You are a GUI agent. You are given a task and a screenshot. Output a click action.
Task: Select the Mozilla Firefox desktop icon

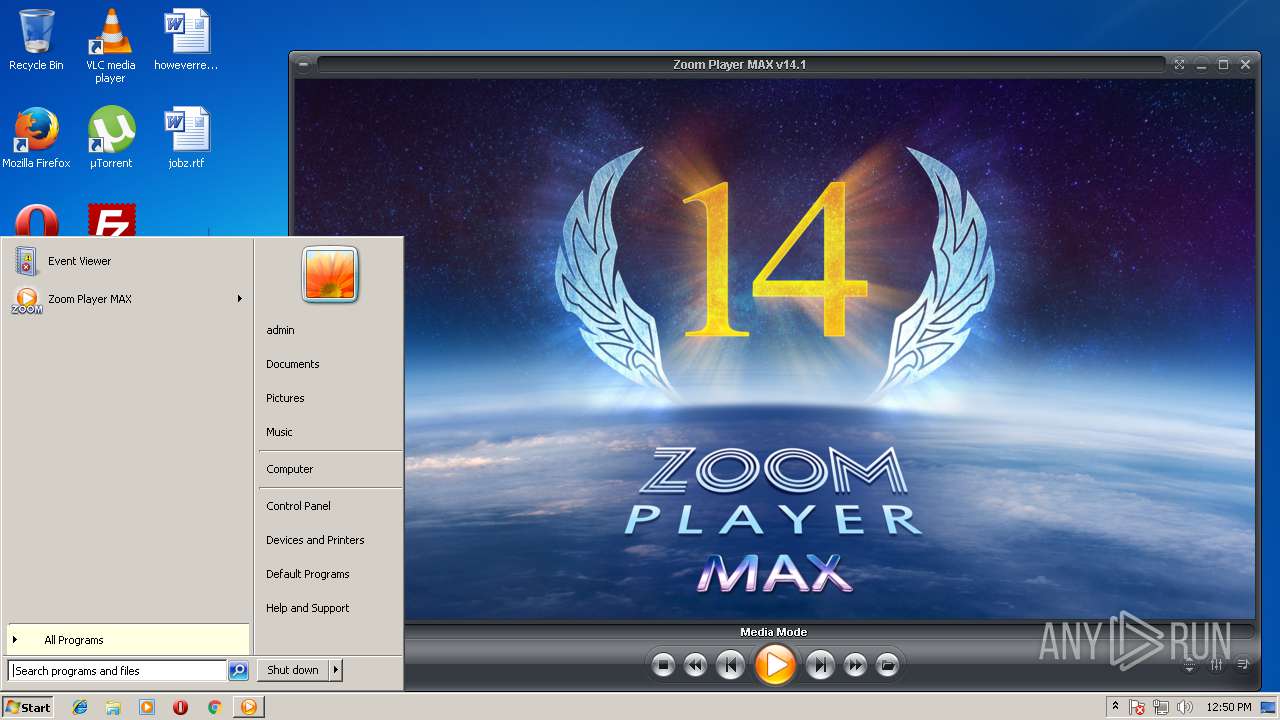36,137
